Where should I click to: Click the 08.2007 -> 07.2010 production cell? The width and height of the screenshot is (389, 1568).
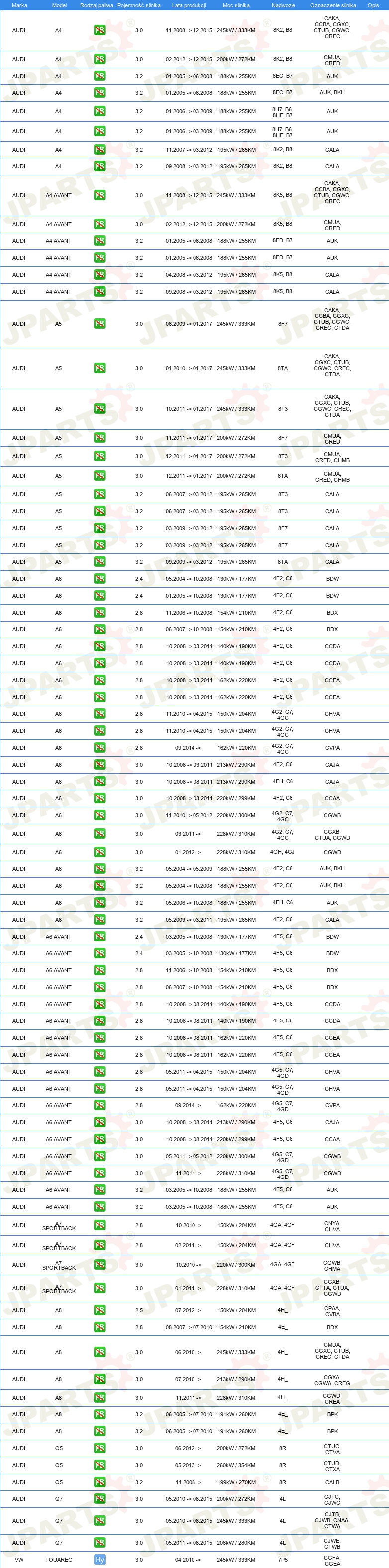tap(189, 1327)
